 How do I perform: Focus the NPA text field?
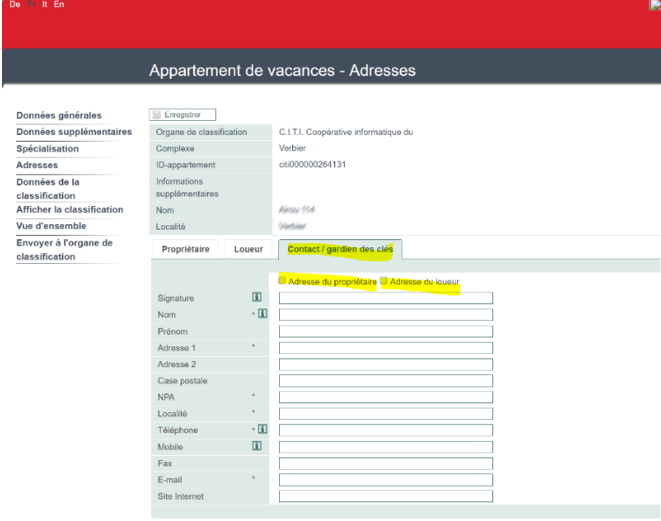pos(385,397)
